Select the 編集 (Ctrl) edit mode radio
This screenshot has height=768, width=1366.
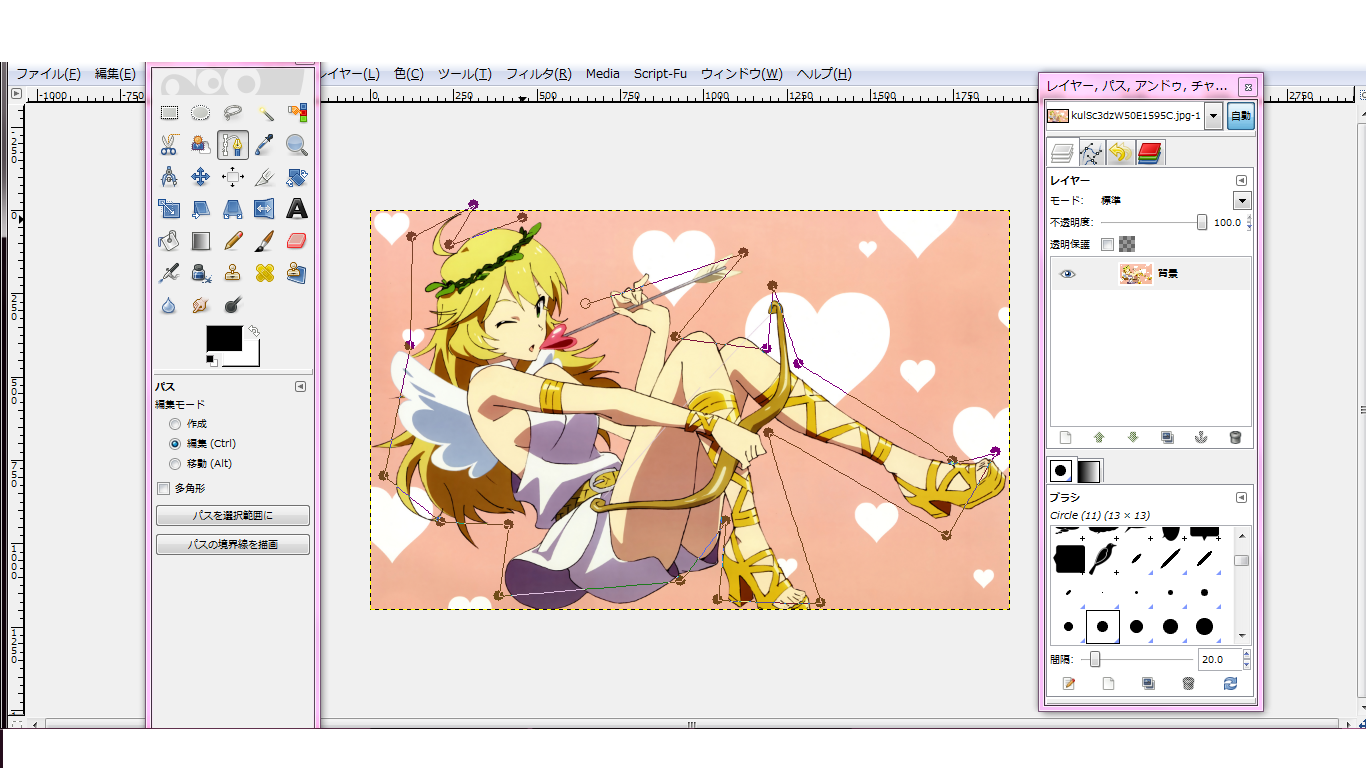pyautogui.click(x=175, y=443)
